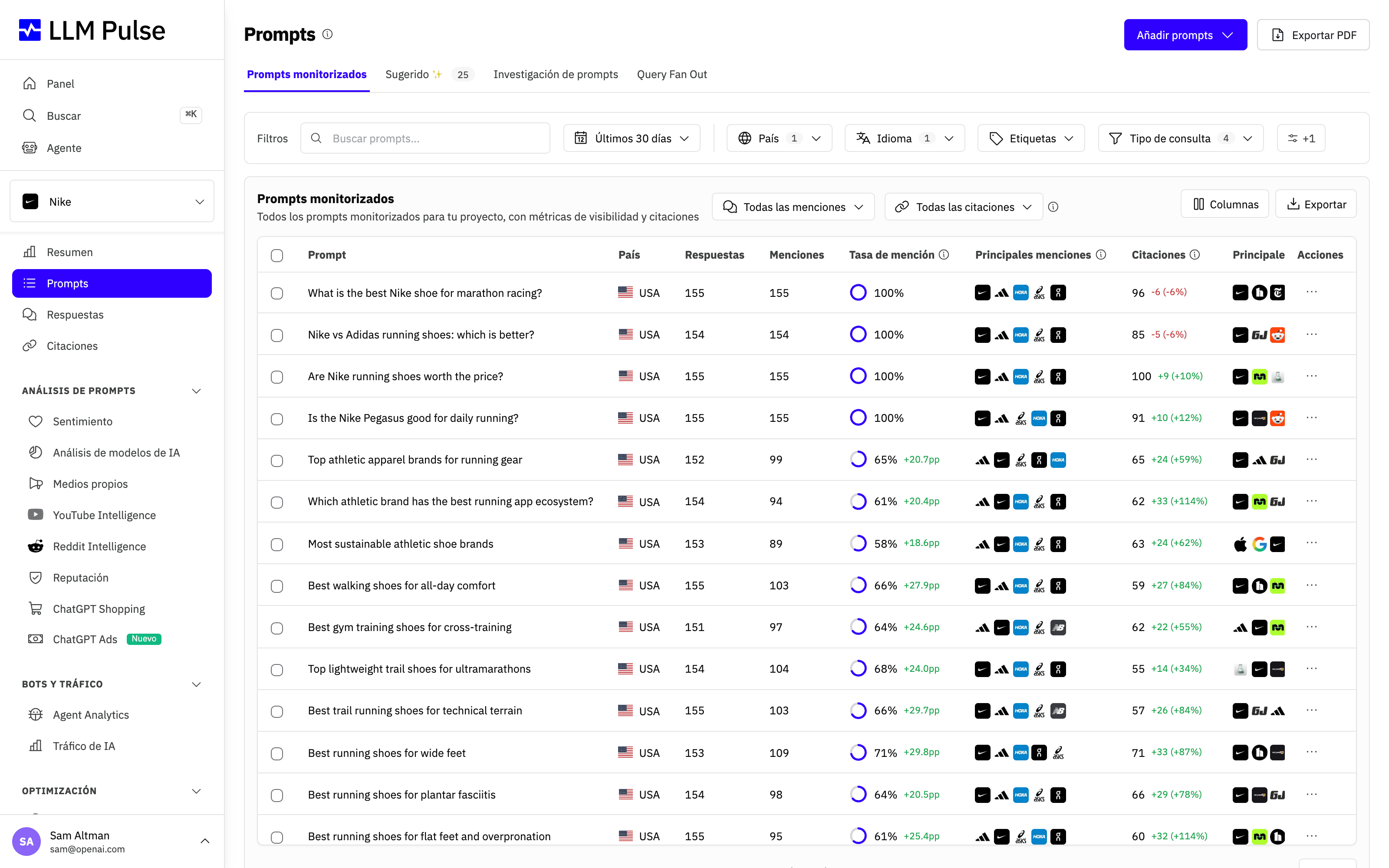Open Análisis de modelos de IA icon
This screenshot has height=868, width=1389.
(36, 452)
